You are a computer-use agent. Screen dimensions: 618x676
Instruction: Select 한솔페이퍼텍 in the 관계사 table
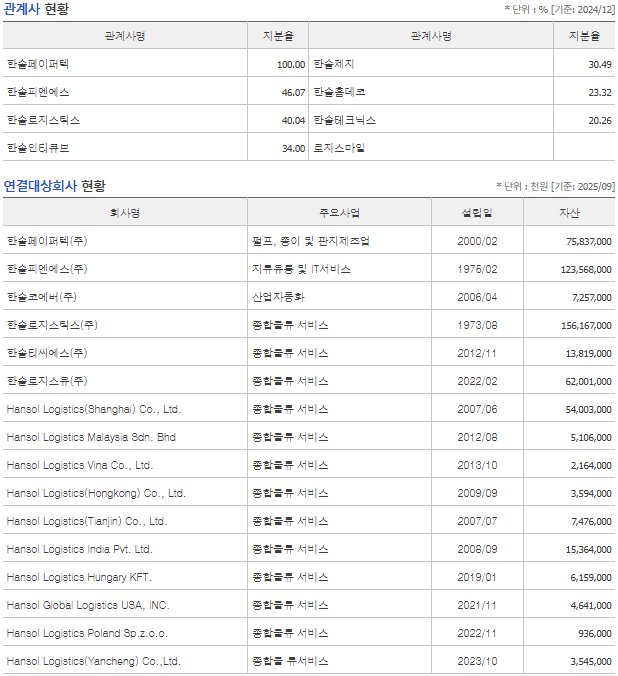(38, 64)
